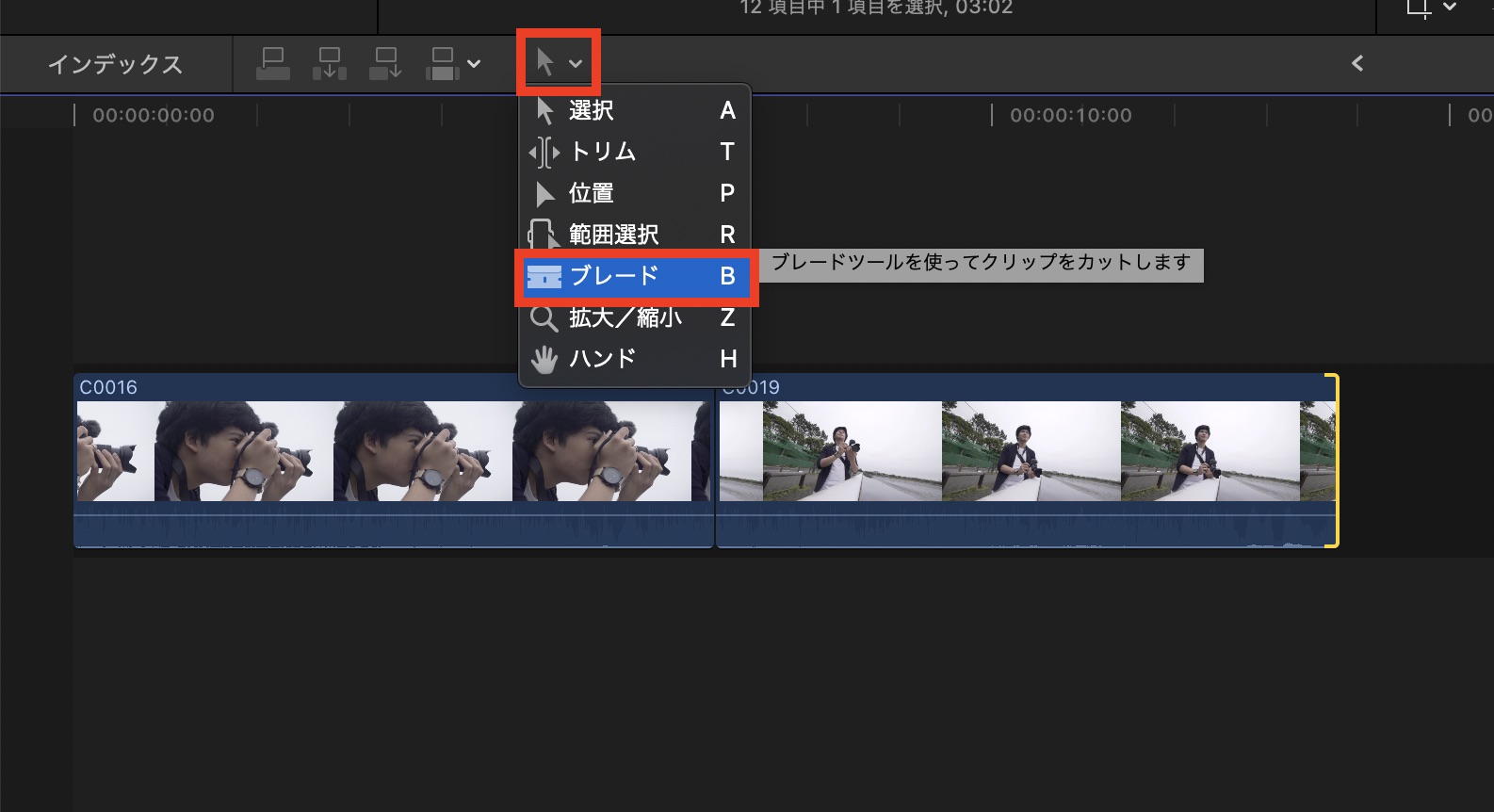
Task: Choose the 拡大/縮小 zoom tool
Action: coord(634,317)
